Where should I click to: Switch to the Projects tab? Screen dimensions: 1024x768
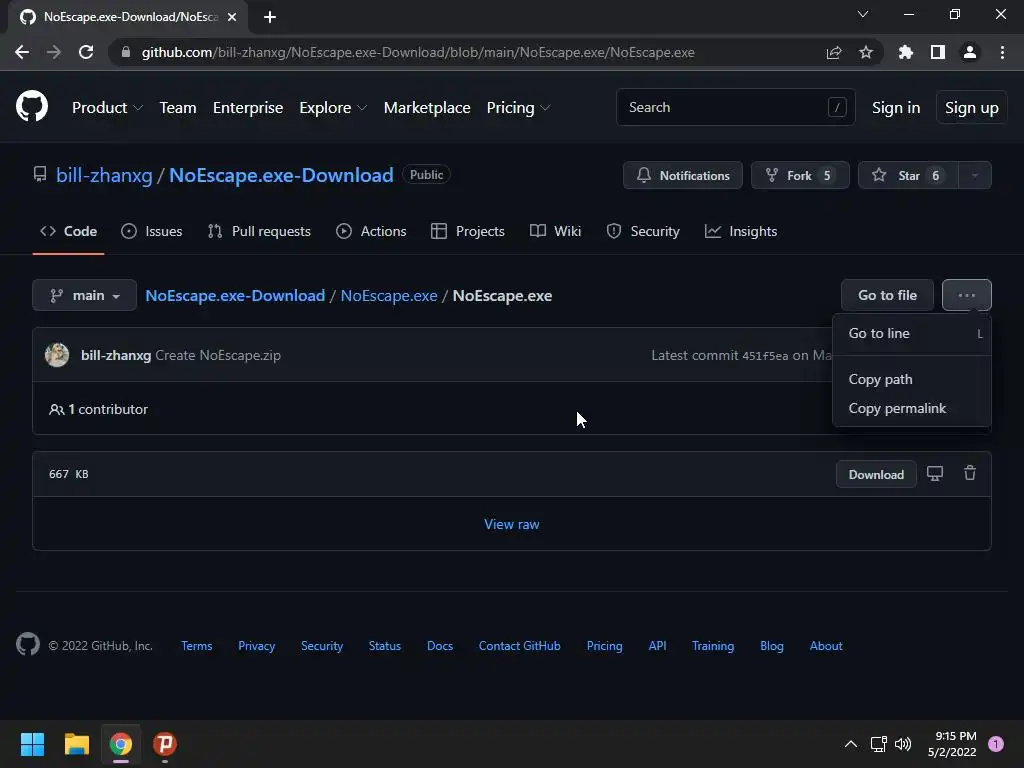(x=468, y=231)
